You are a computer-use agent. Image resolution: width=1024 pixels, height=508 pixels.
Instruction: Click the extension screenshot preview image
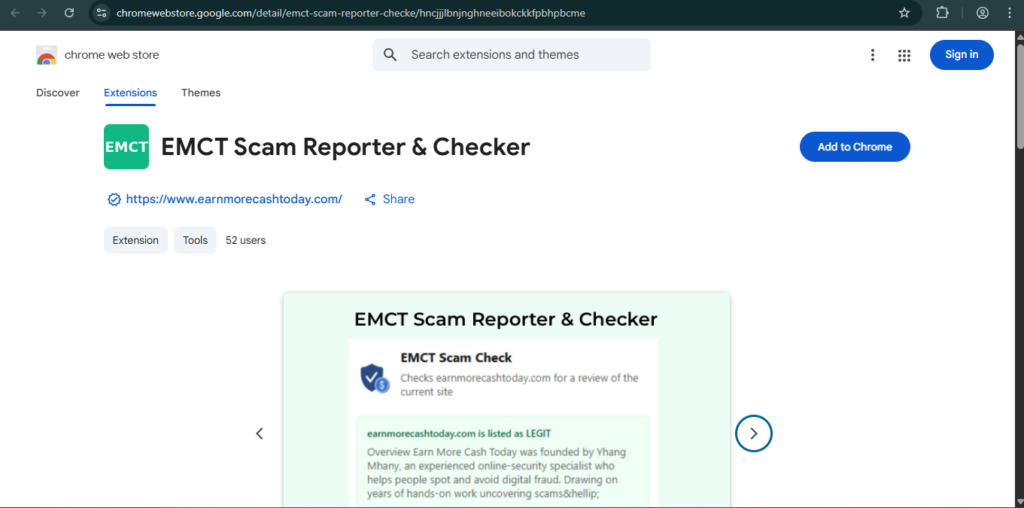click(506, 400)
